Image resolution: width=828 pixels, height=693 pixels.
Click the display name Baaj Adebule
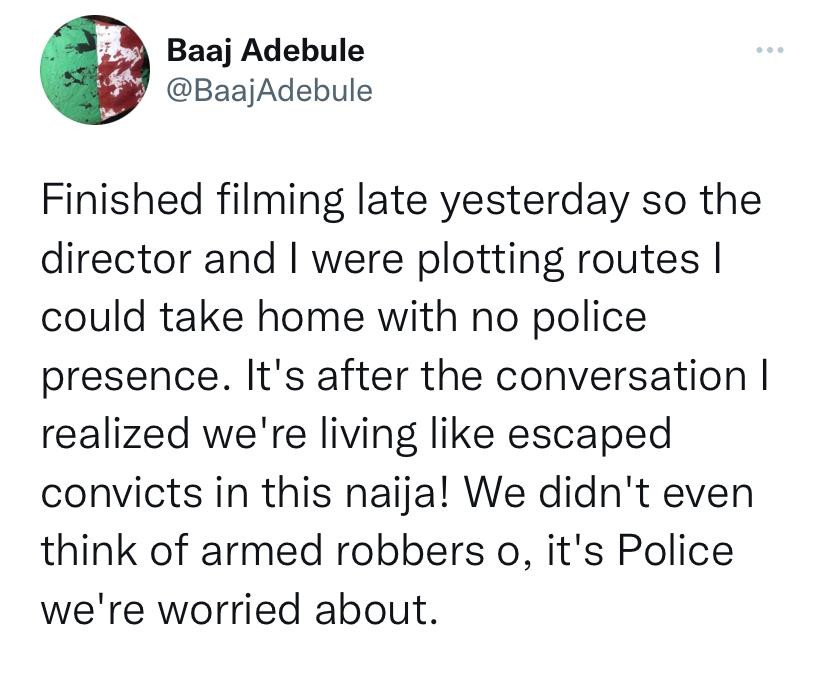tap(266, 51)
